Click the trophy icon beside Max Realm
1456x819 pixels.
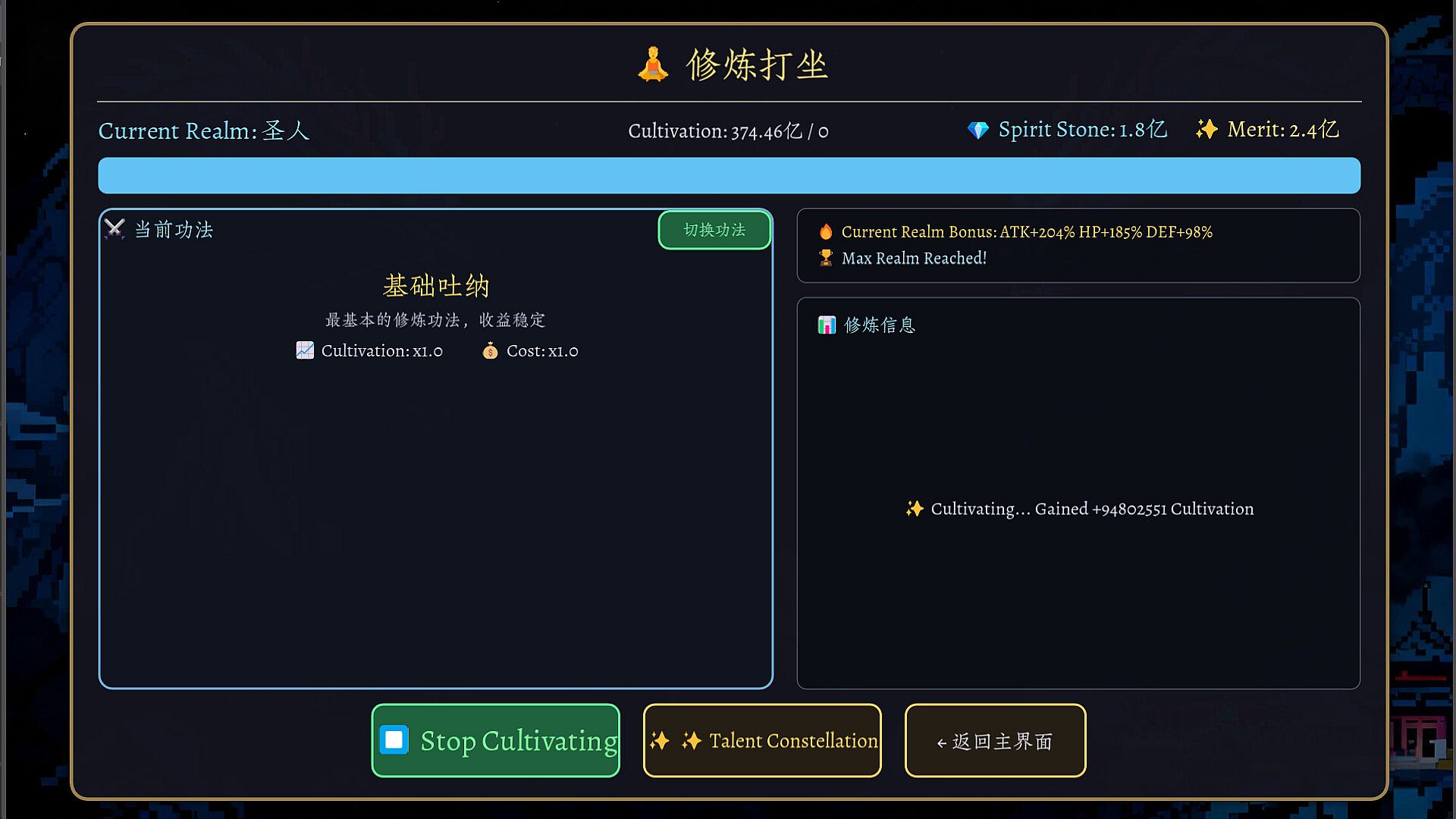(826, 259)
